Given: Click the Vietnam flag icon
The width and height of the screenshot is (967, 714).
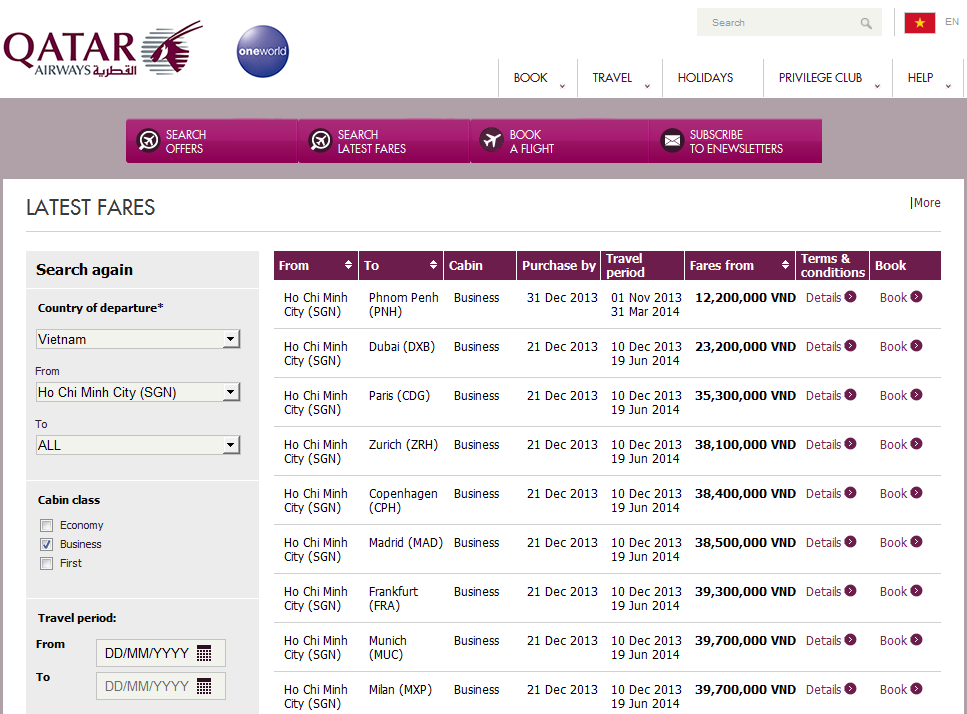Looking at the screenshot, I should pos(919,23).
